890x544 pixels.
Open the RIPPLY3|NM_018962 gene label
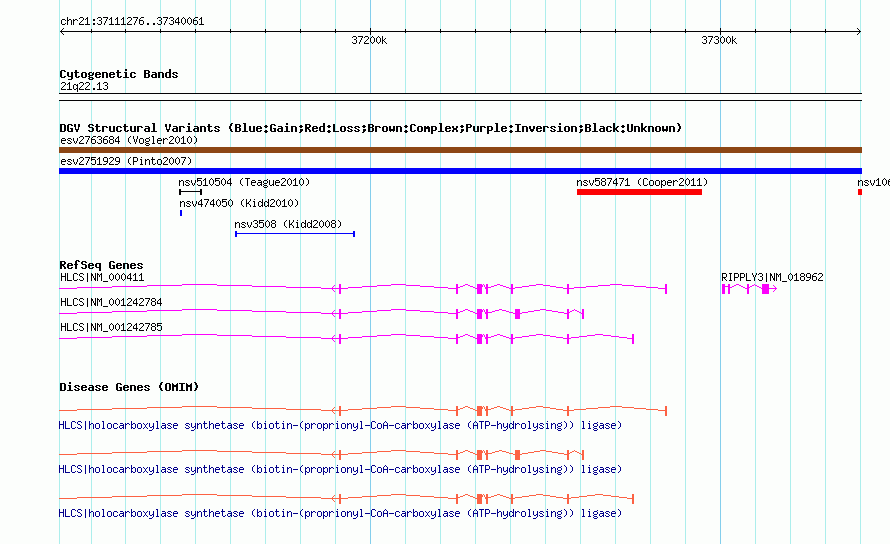[x=772, y=277]
